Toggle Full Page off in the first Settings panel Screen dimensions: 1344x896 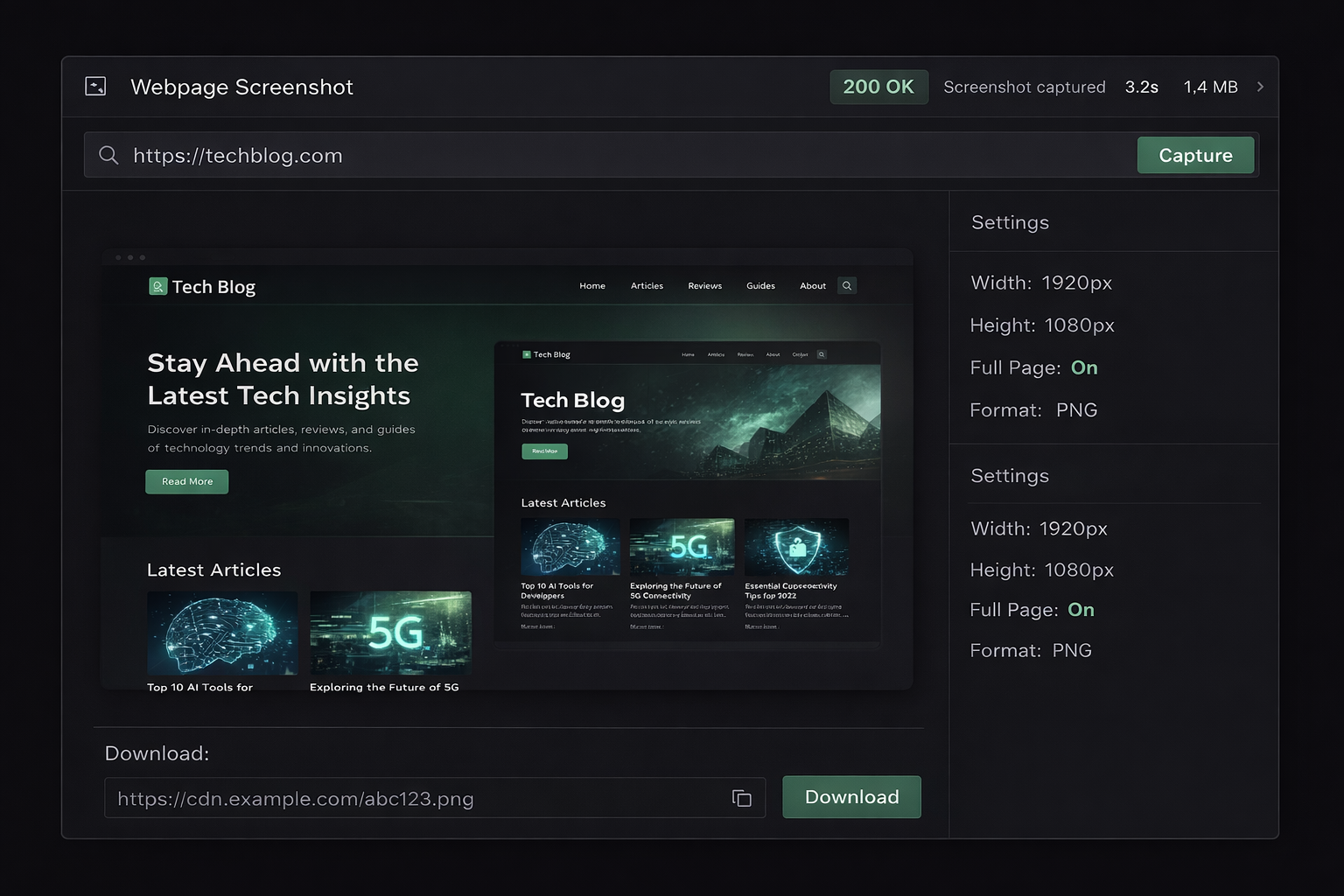pos(1084,367)
